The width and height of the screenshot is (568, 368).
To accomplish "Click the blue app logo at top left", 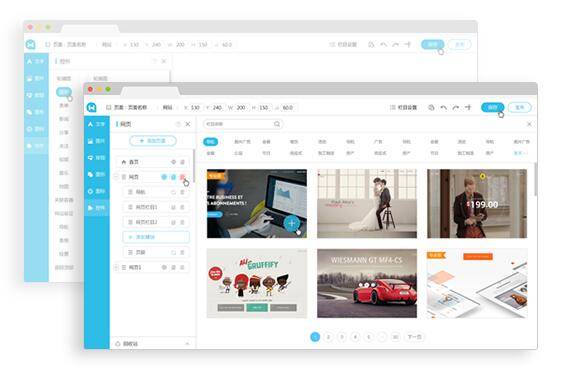I will coord(92,107).
